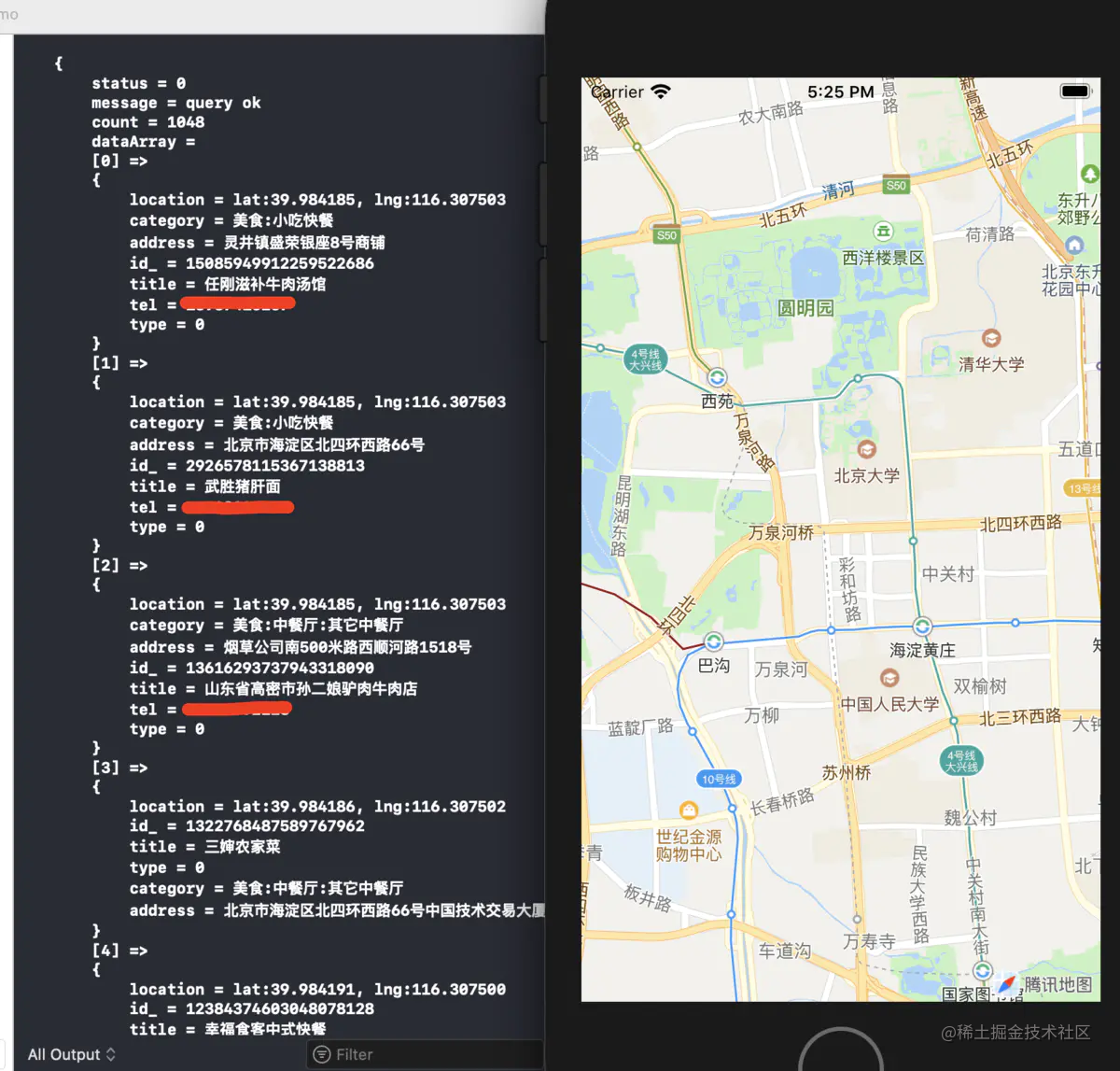Click the '[4] =>' array index line

click(x=119, y=950)
